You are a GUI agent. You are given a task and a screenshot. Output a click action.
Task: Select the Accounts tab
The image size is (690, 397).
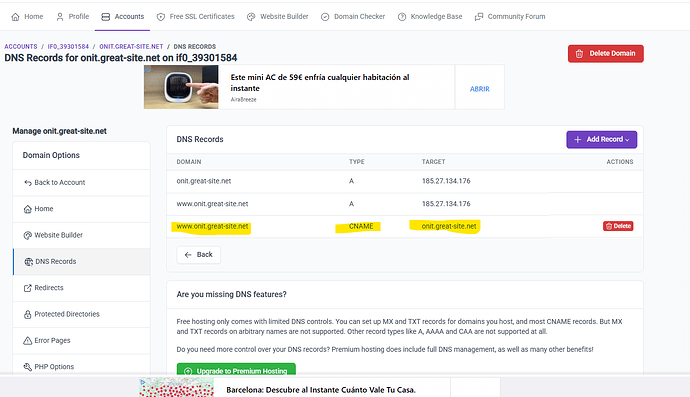(x=122, y=17)
